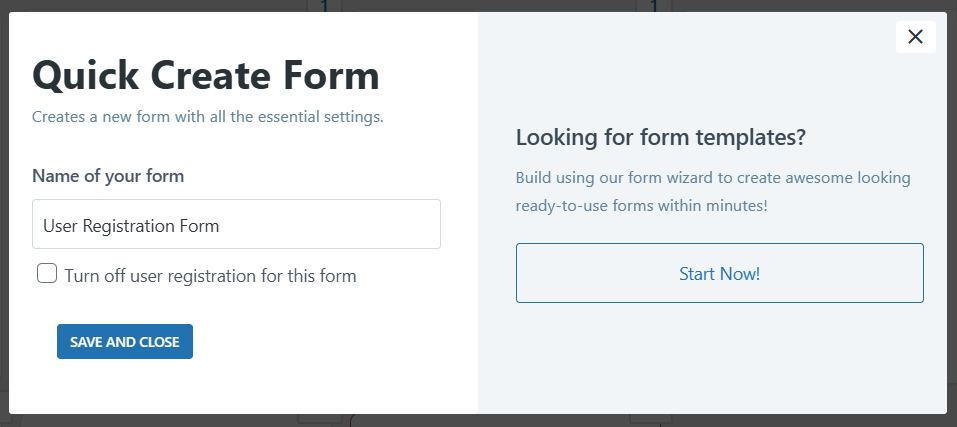The image size is (957, 427).
Task: Click the form wizard description paragraph
Action: pos(713,192)
